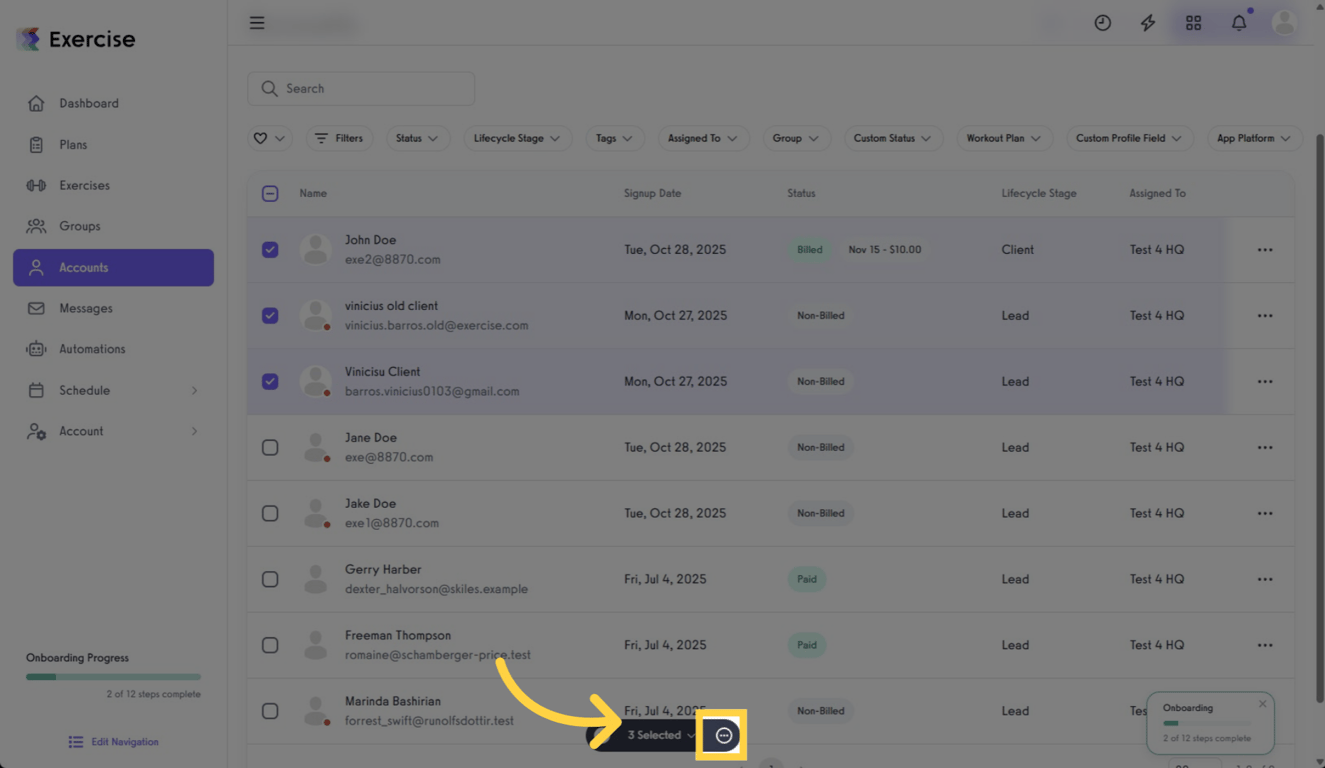Open the Automations section

[90, 348]
